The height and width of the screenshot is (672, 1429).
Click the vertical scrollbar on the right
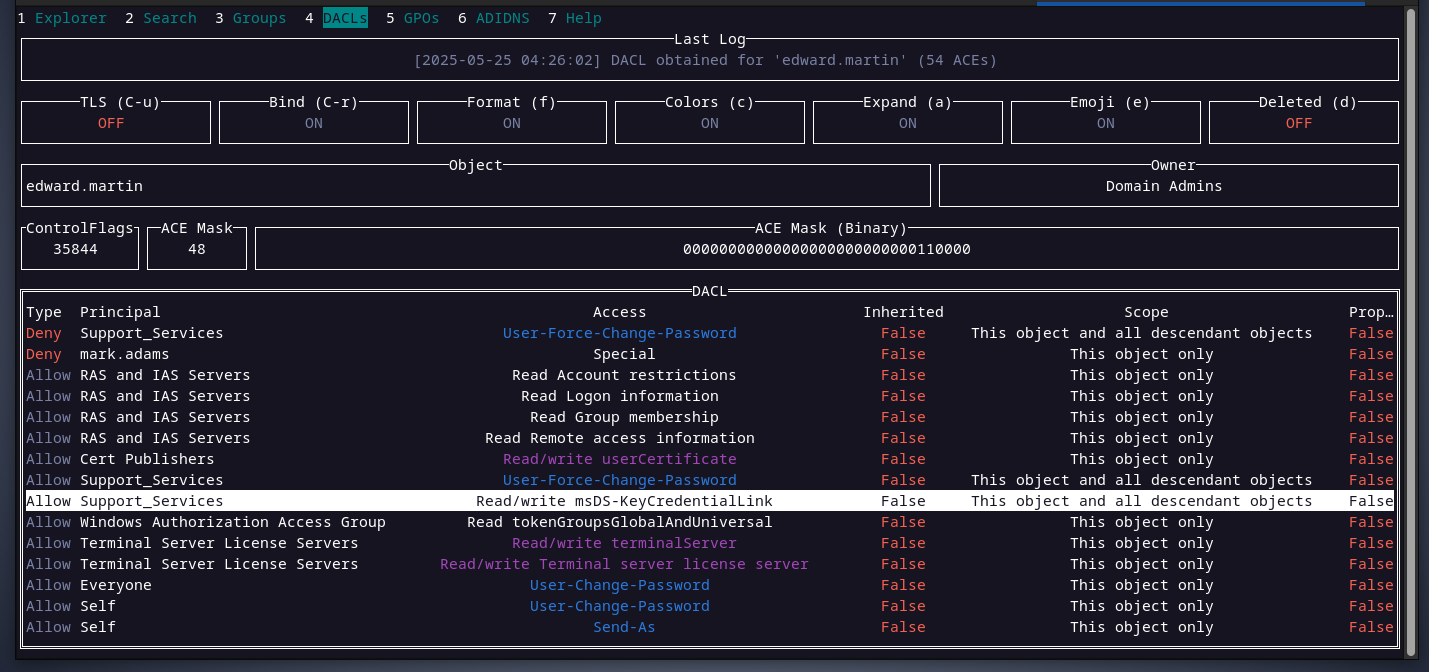click(x=1410, y=330)
